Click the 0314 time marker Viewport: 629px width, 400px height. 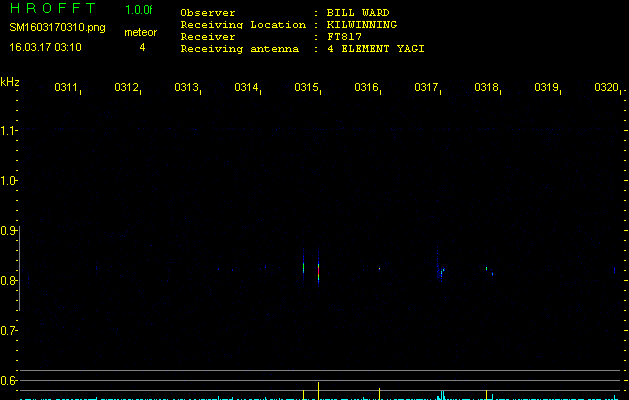tap(246, 87)
